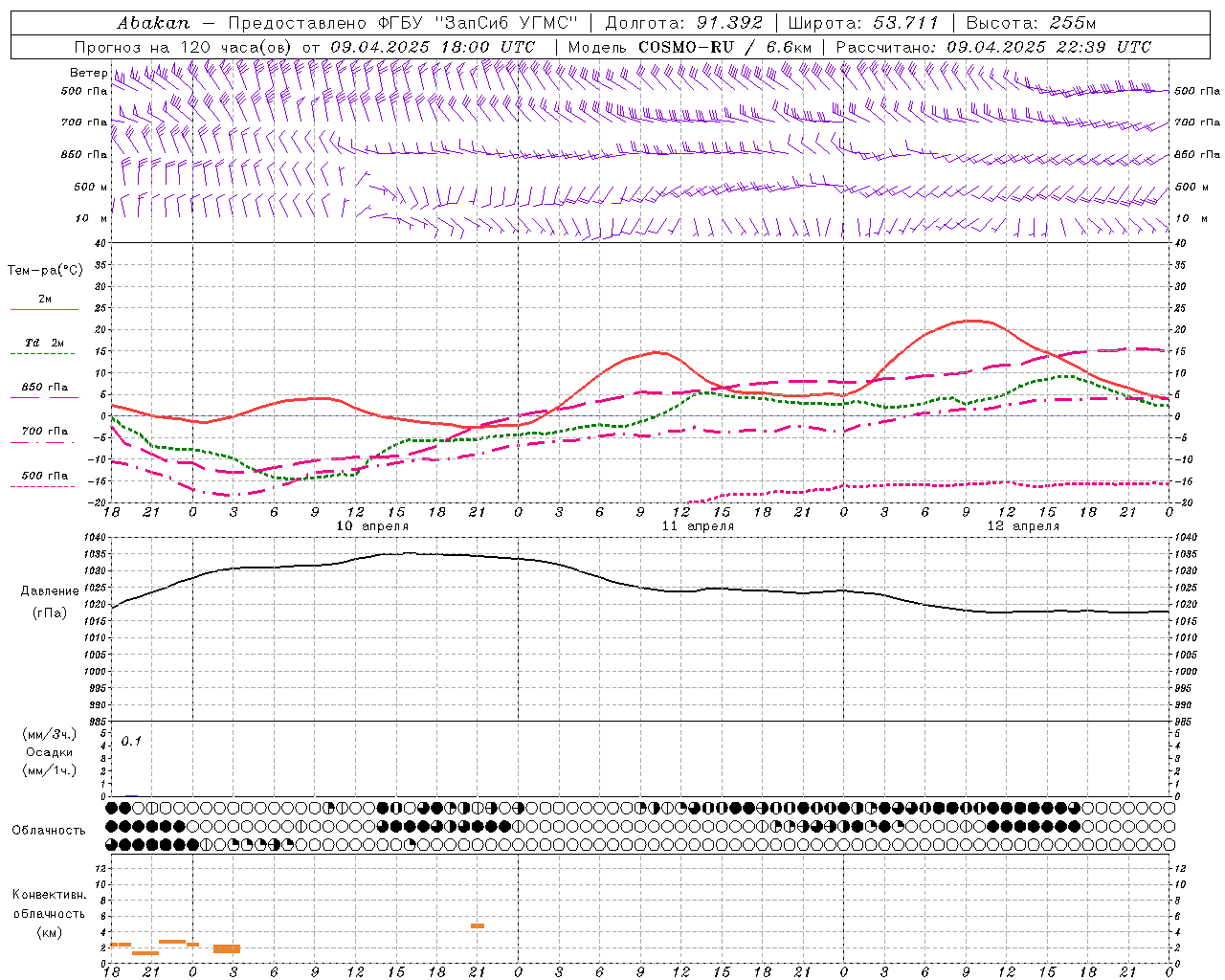Image resolution: width=1225 pixels, height=980 pixels.
Task: Click the "Высота: 255м" header value
Action: (x=1031, y=22)
